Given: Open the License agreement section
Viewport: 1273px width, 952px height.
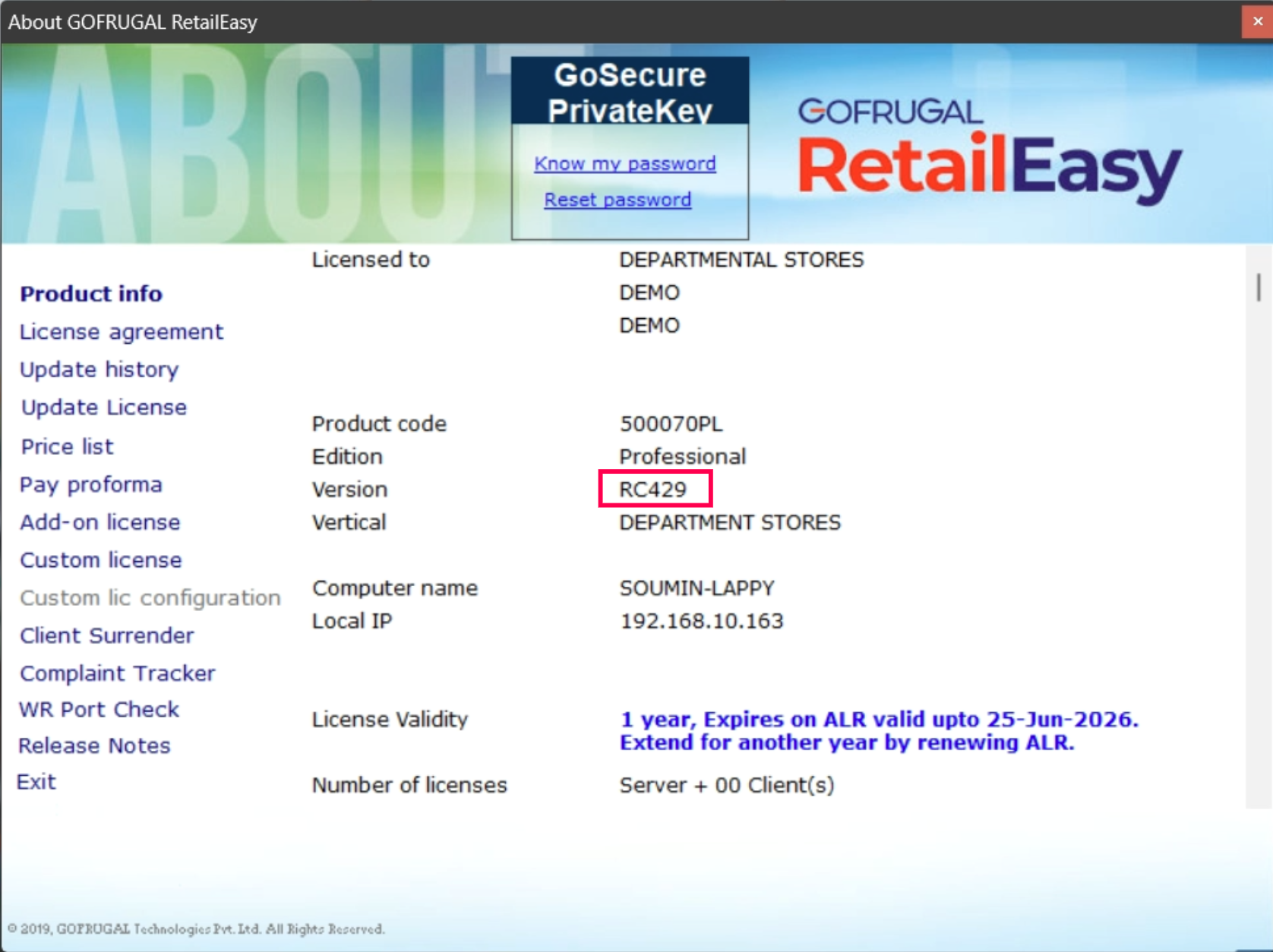Looking at the screenshot, I should pos(122,332).
